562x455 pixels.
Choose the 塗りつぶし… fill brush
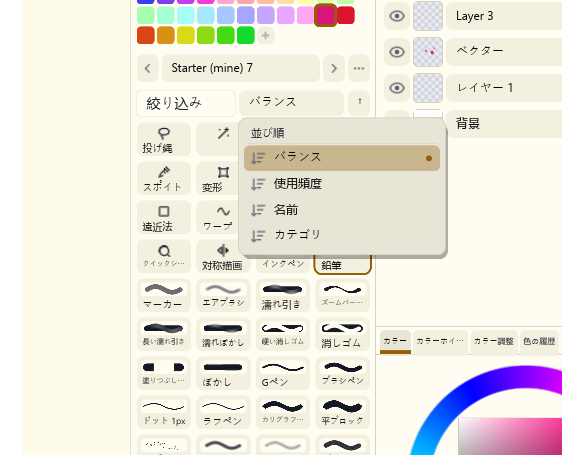point(164,374)
